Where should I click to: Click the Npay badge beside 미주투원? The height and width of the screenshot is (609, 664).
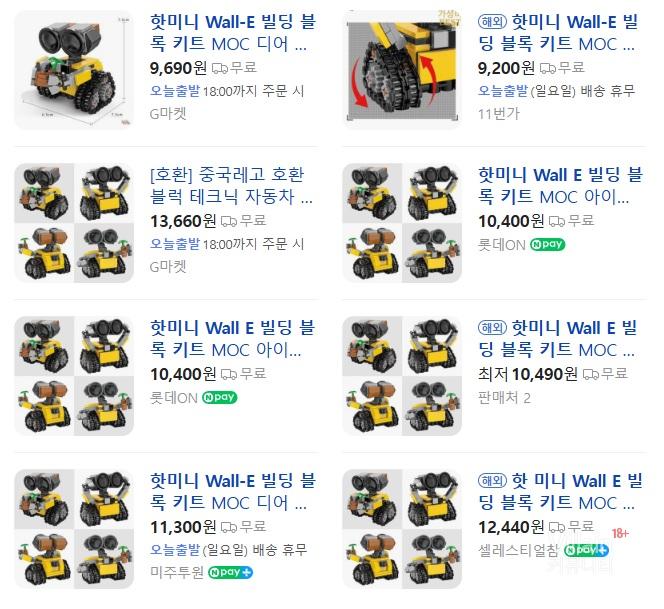[230, 573]
